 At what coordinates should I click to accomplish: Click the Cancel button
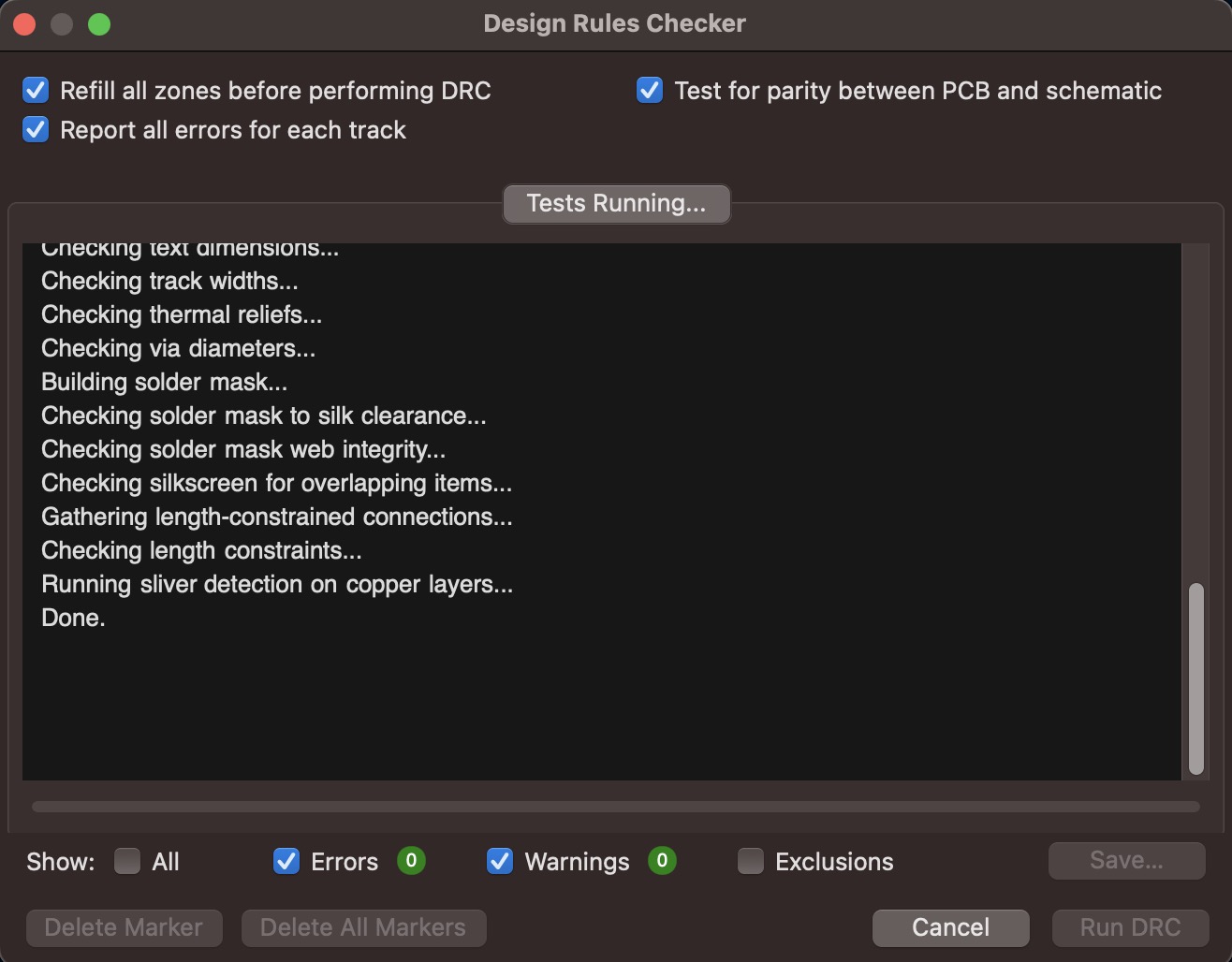click(950, 927)
